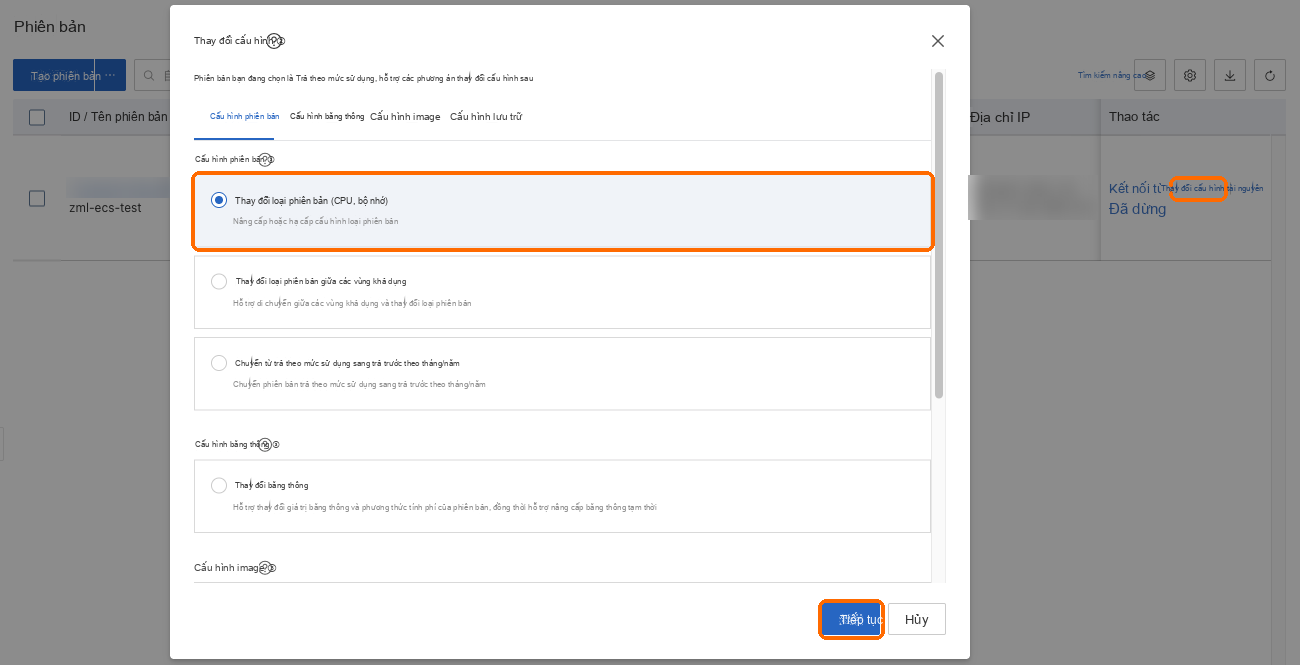This screenshot has width=1300, height=665.
Task: Switch to Cấu hình băng thông tab
Action: tap(327, 116)
